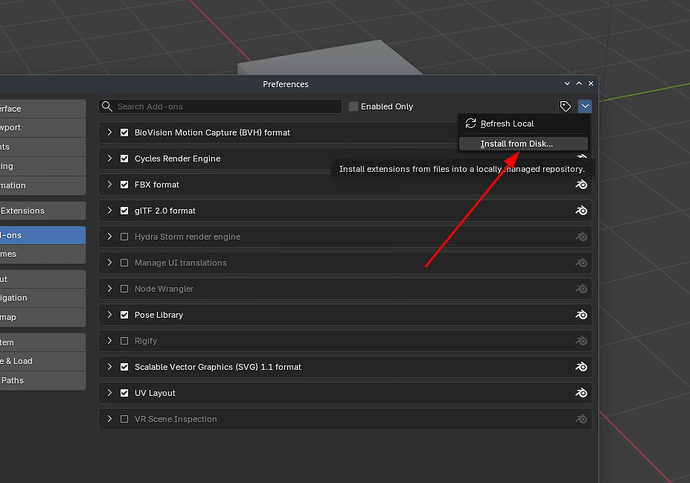
Task: Expand the VR Scene Inspection row
Action: pyautogui.click(x=110, y=419)
